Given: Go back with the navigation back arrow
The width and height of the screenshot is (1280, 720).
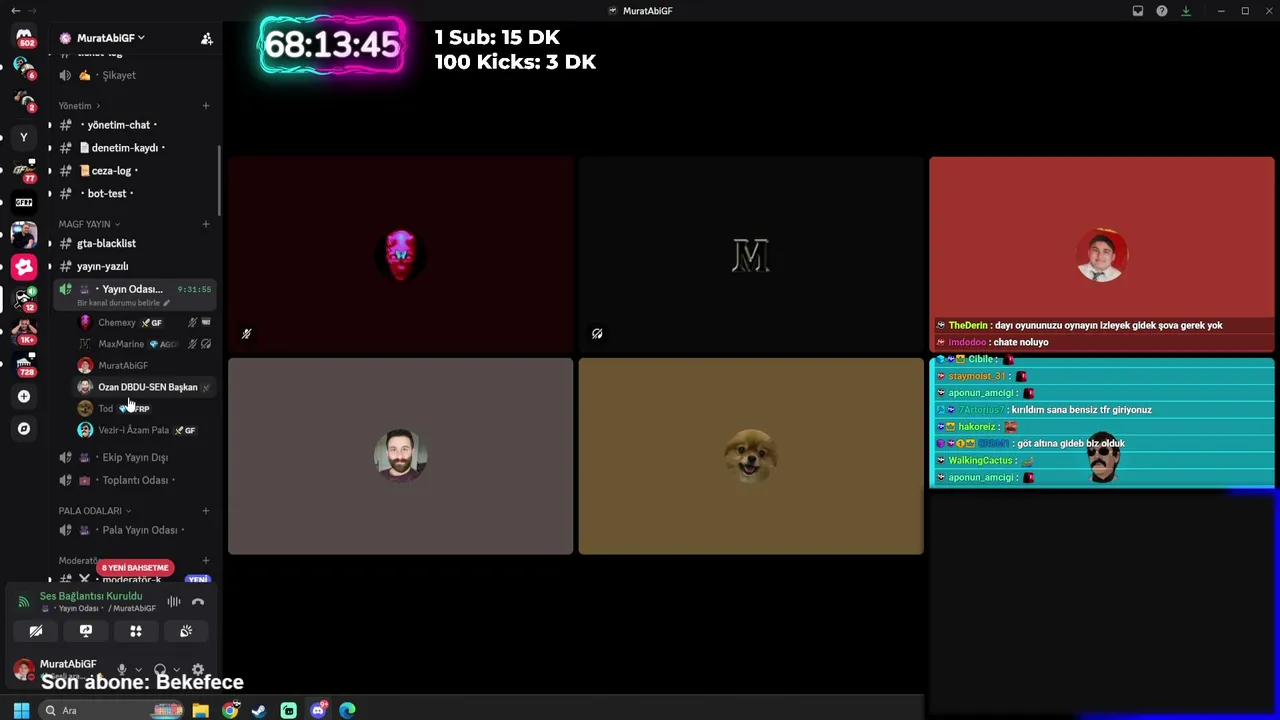Looking at the screenshot, I should tap(15, 10).
